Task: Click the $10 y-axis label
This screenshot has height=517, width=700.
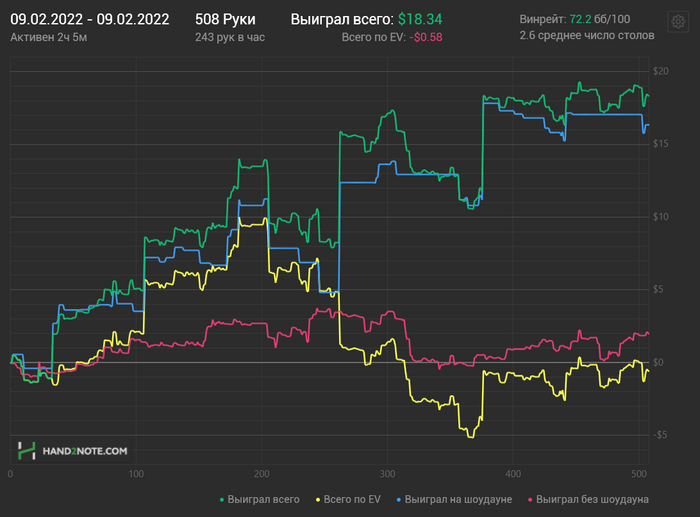Action: pos(660,217)
